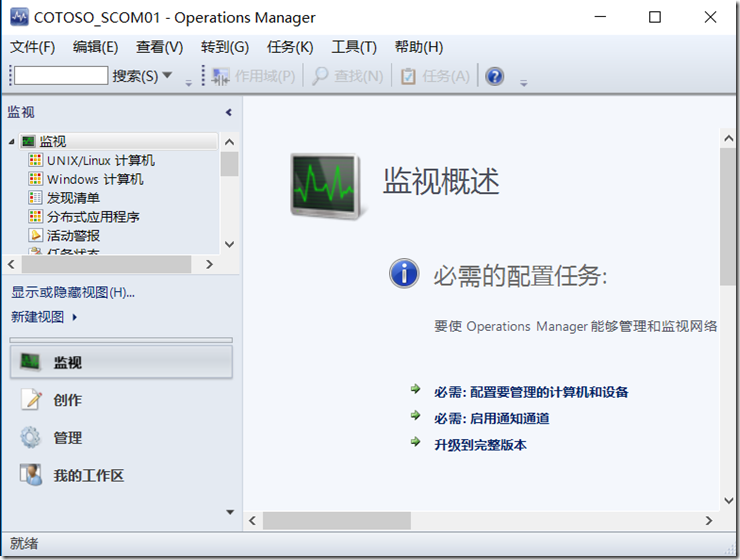740x560 pixels.
Task: Open the 搜索(S) dropdown arrow
Action: point(167,75)
